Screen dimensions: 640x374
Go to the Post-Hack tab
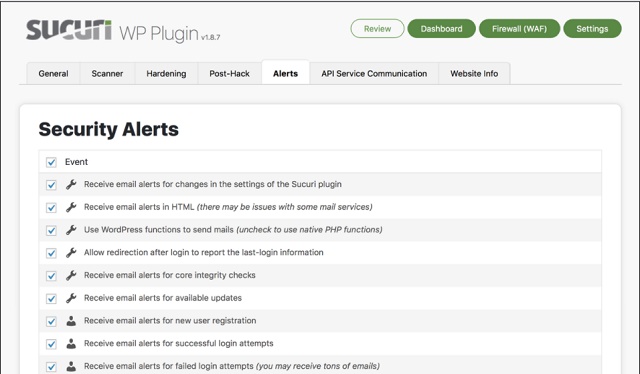229,73
